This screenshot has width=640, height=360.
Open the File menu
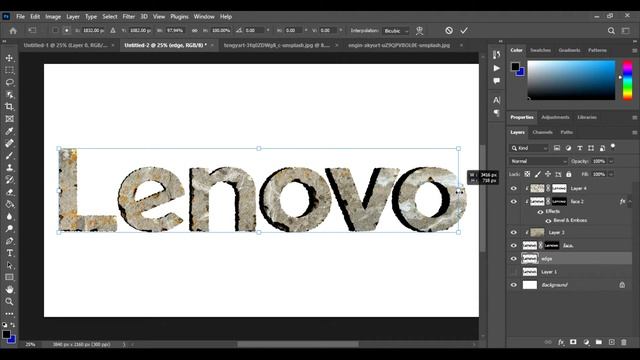[x=20, y=17]
